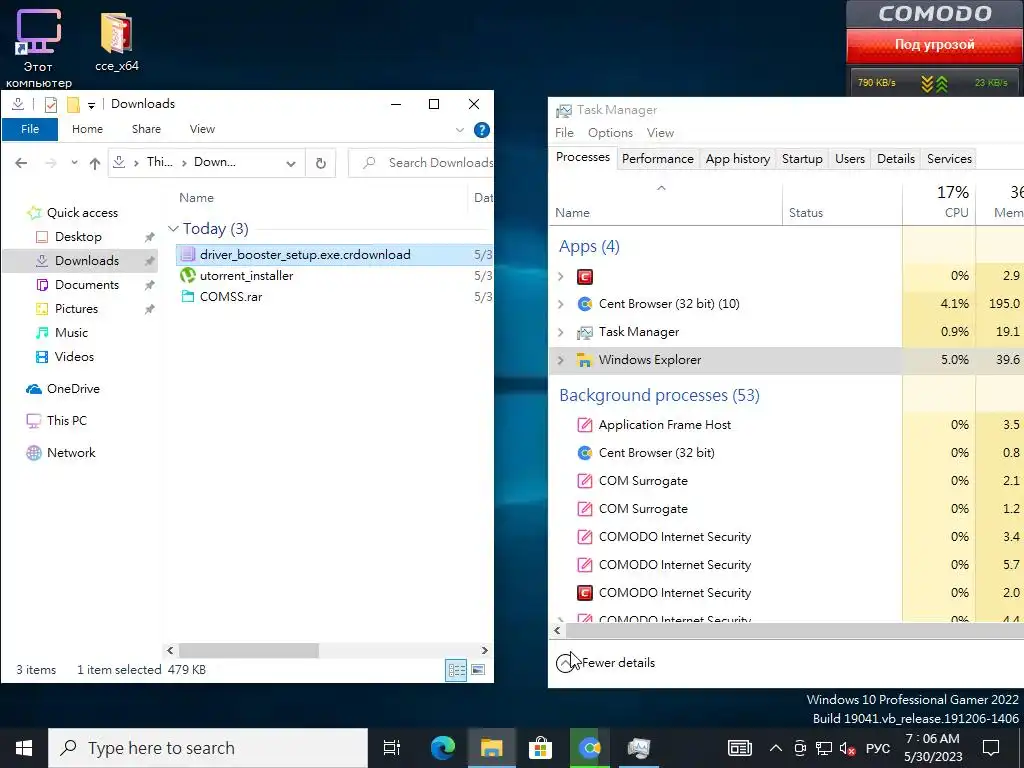The width and height of the screenshot is (1024, 768).
Task: Switch to Details tab
Action: point(896,159)
